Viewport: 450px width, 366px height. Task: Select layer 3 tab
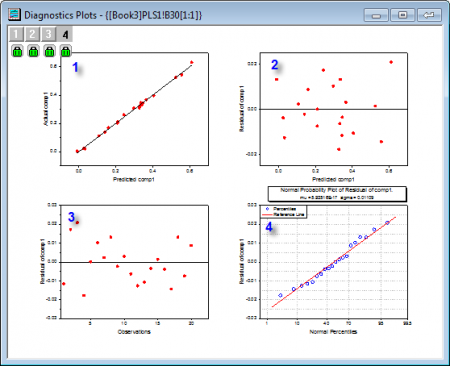point(49,34)
